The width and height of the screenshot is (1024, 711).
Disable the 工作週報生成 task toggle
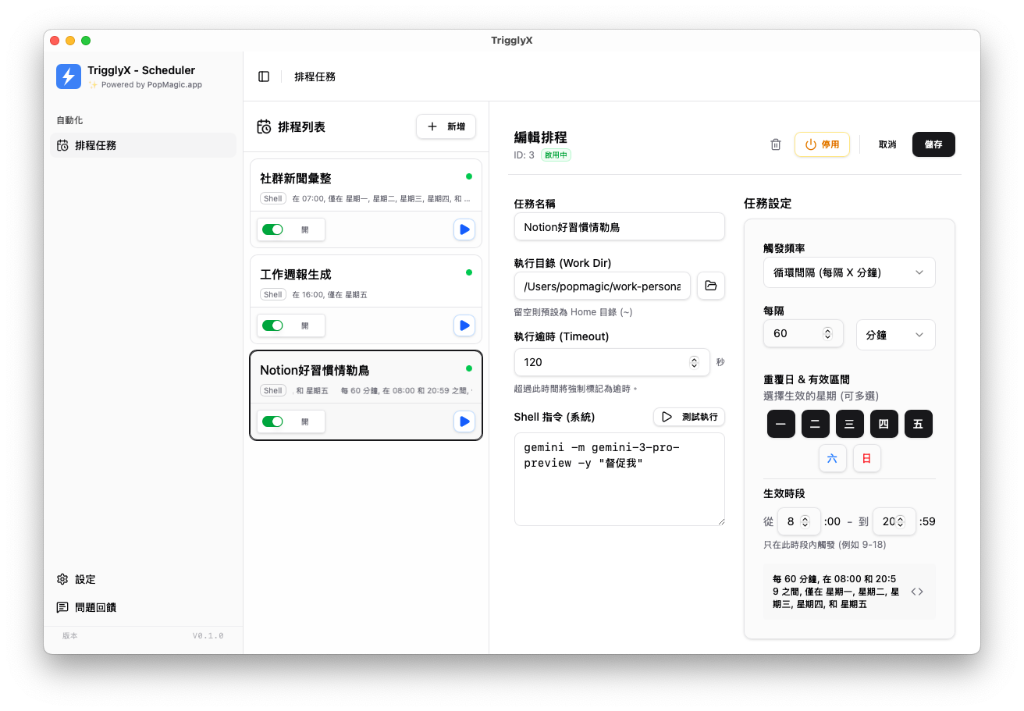(x=271, y=325)
